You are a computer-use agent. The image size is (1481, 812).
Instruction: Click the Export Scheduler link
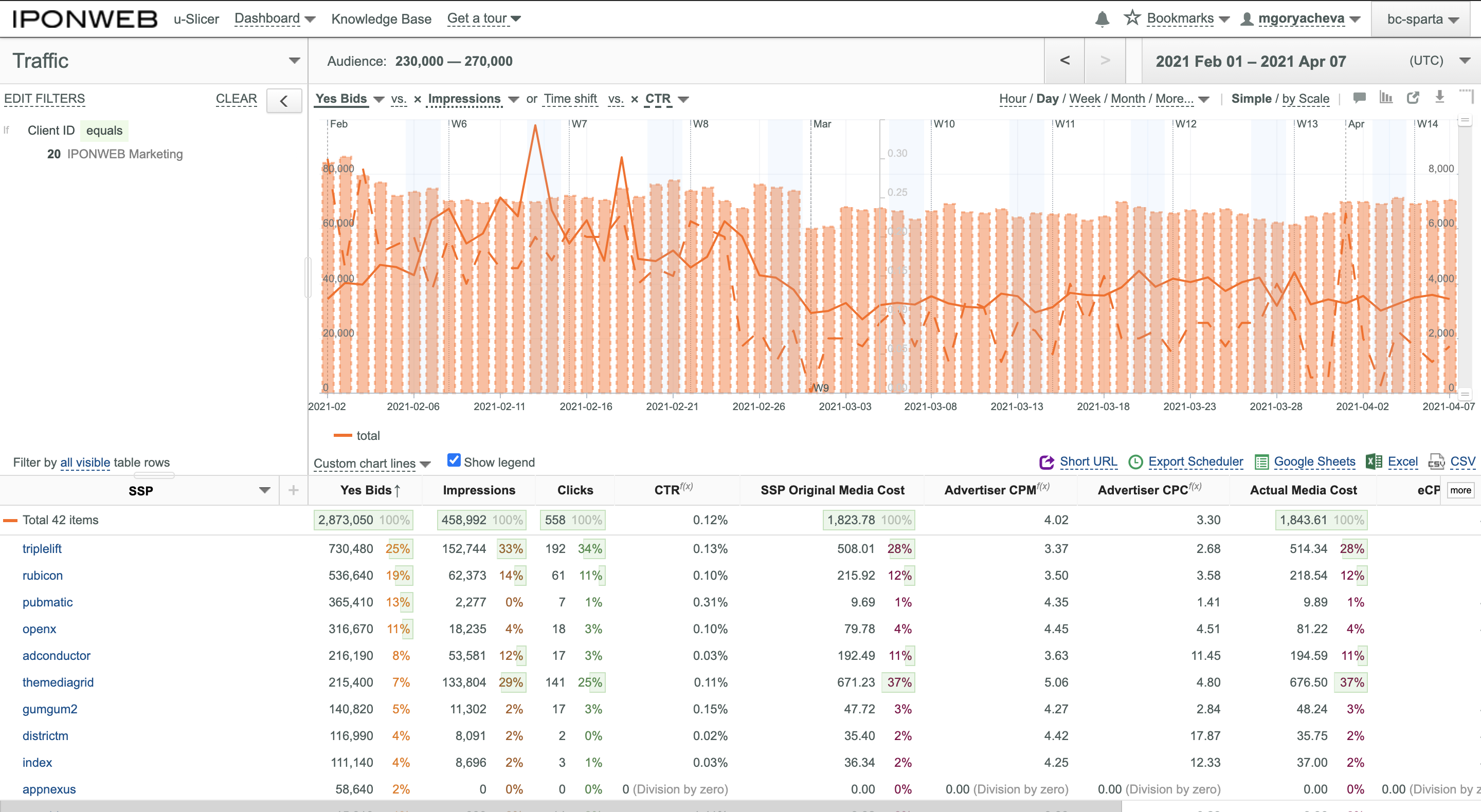coord(1195,462)
